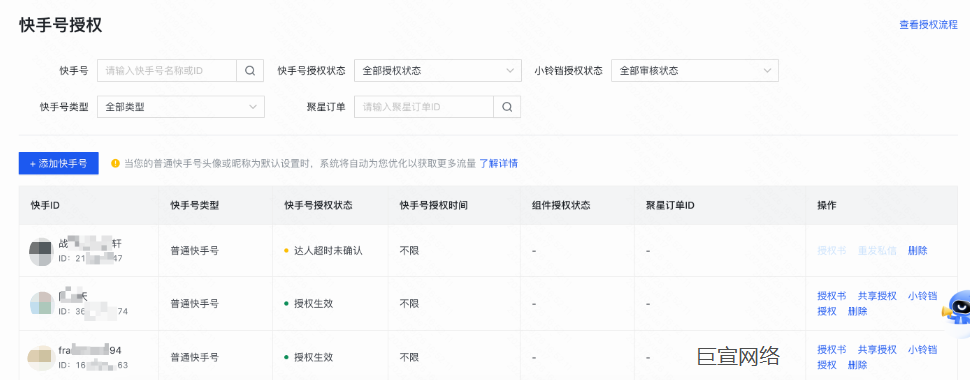
Task: Click 删除 in fra…94 row
Action: point(857,365)
